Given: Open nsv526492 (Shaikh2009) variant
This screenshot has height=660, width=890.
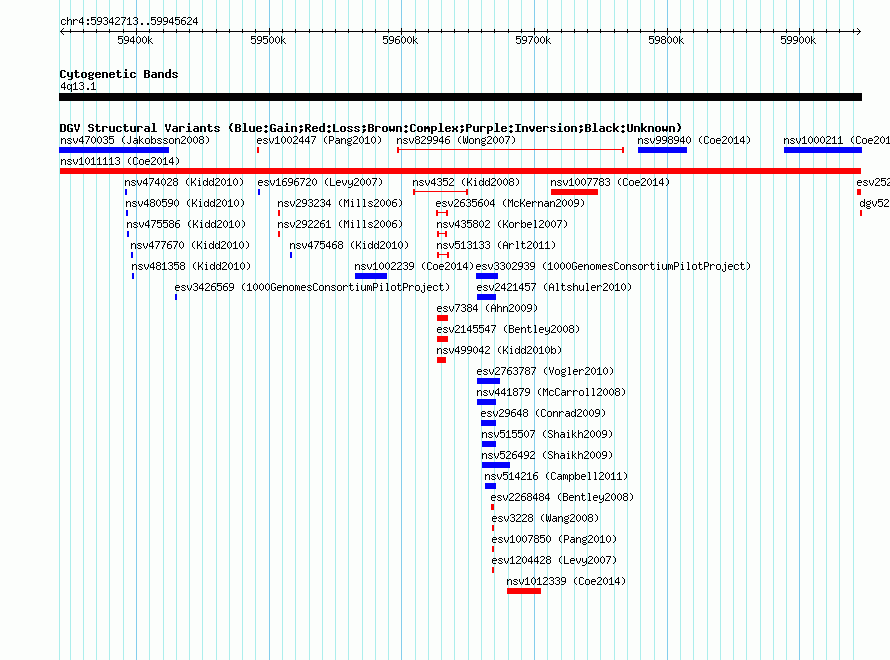Looking at the screenshot, I should click(x=547, y=455).
